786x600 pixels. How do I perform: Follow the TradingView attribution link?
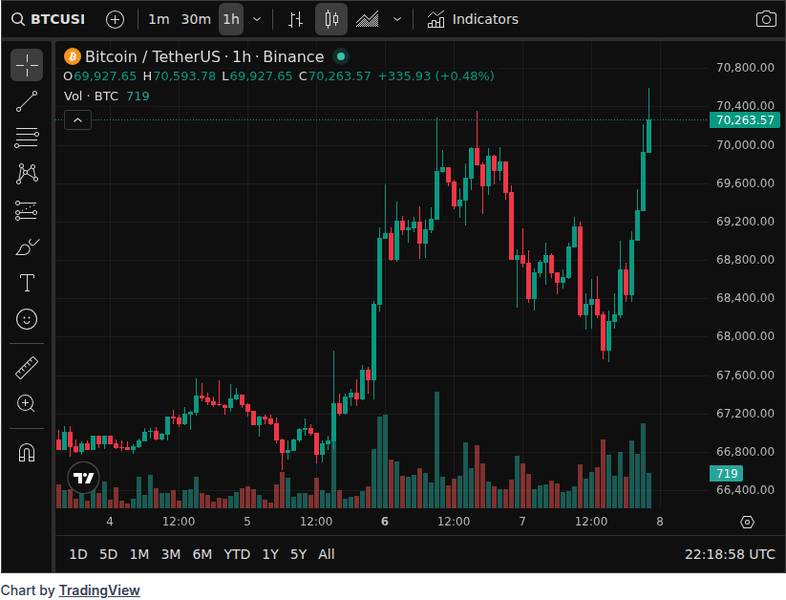(99, 590)
